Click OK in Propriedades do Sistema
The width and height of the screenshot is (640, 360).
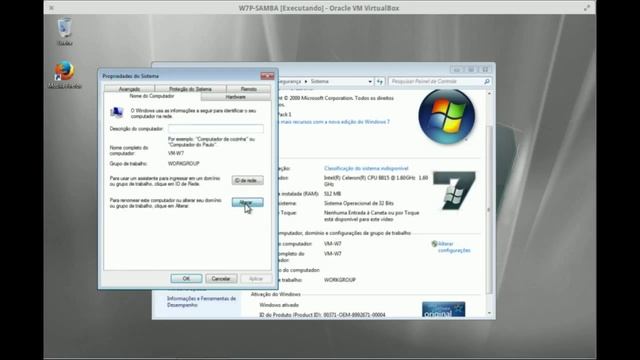click(186, 278)
